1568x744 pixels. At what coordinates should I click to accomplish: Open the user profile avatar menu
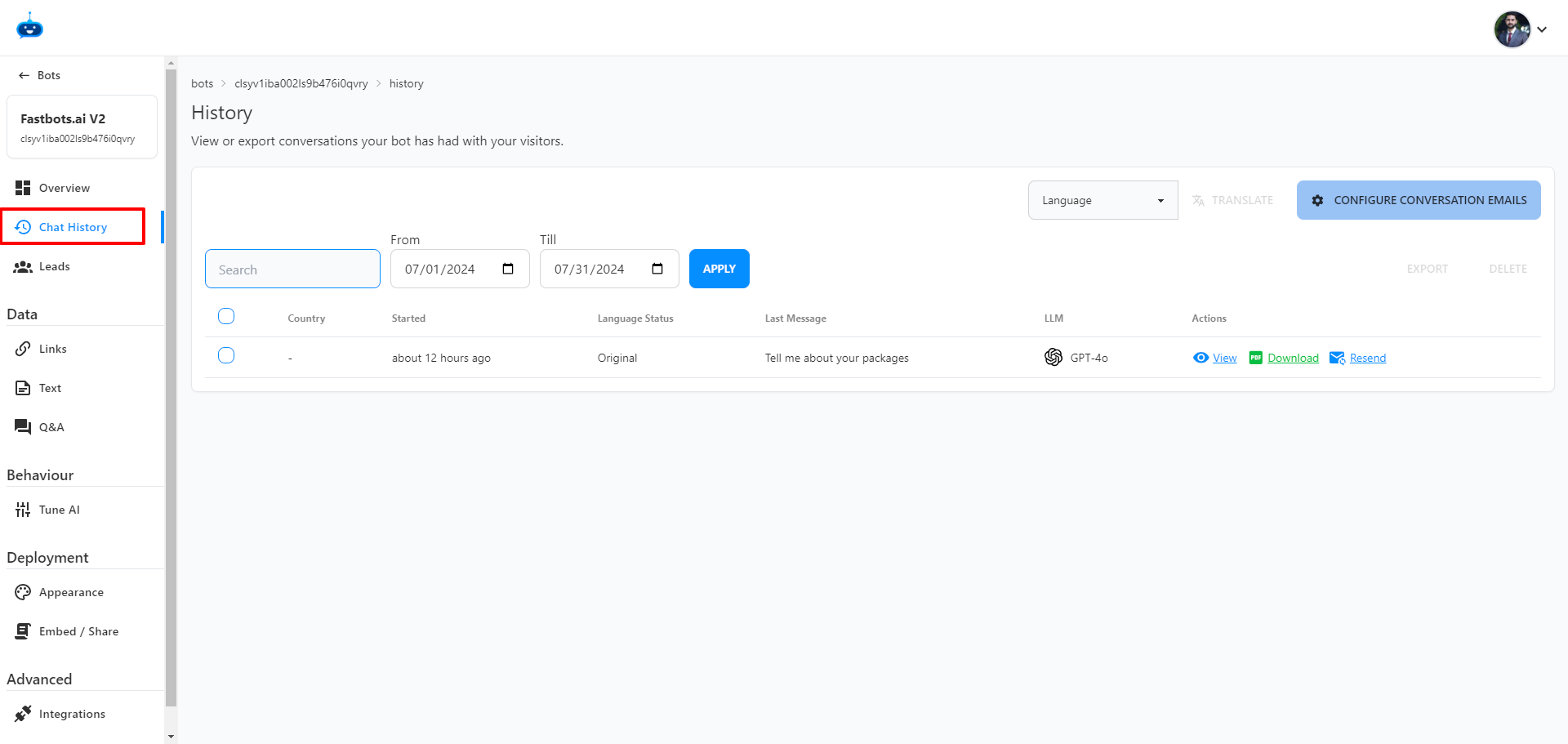[1512, 29]
